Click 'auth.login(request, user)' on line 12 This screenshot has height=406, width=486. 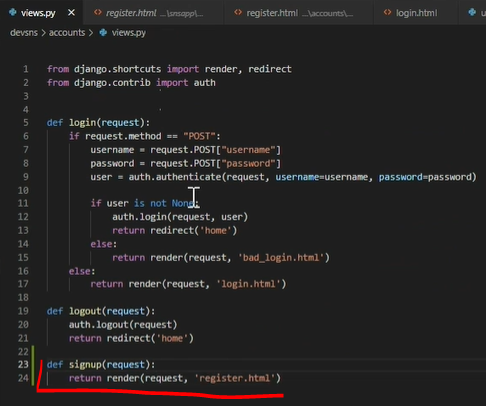coord(180,217)
